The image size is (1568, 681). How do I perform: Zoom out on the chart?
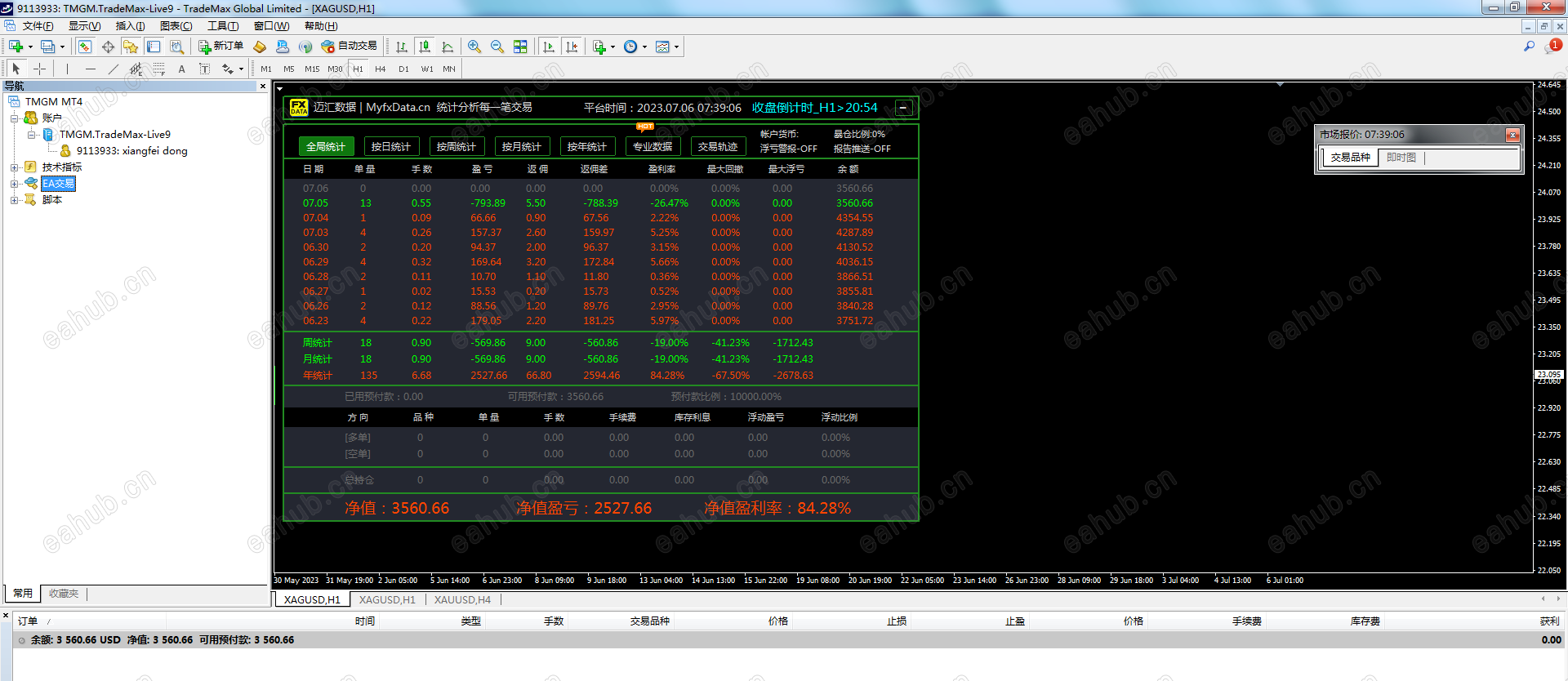[497, 47]
